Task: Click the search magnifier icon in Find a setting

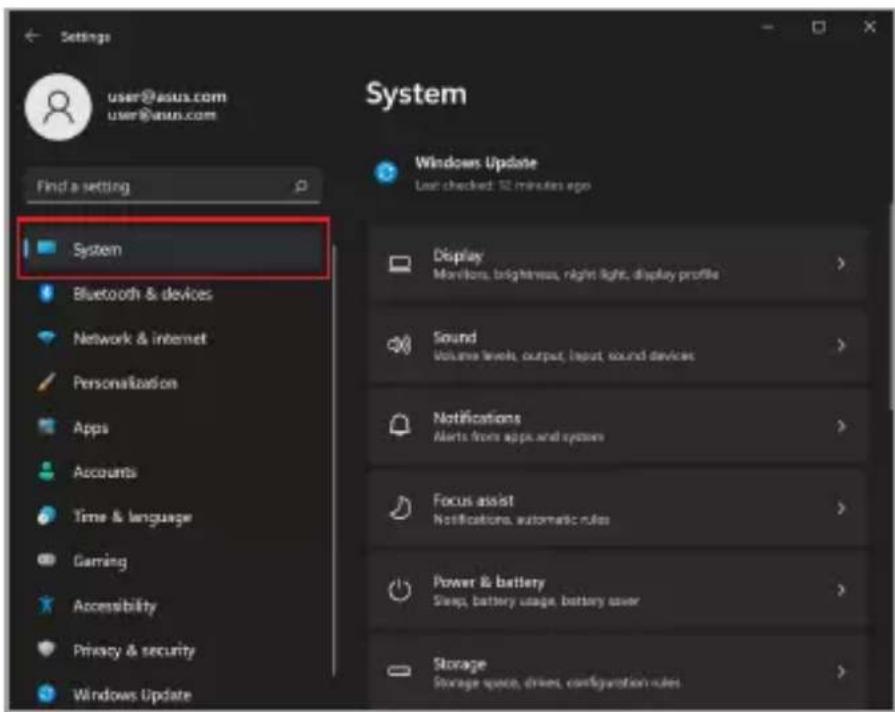Action: [300, 186]
